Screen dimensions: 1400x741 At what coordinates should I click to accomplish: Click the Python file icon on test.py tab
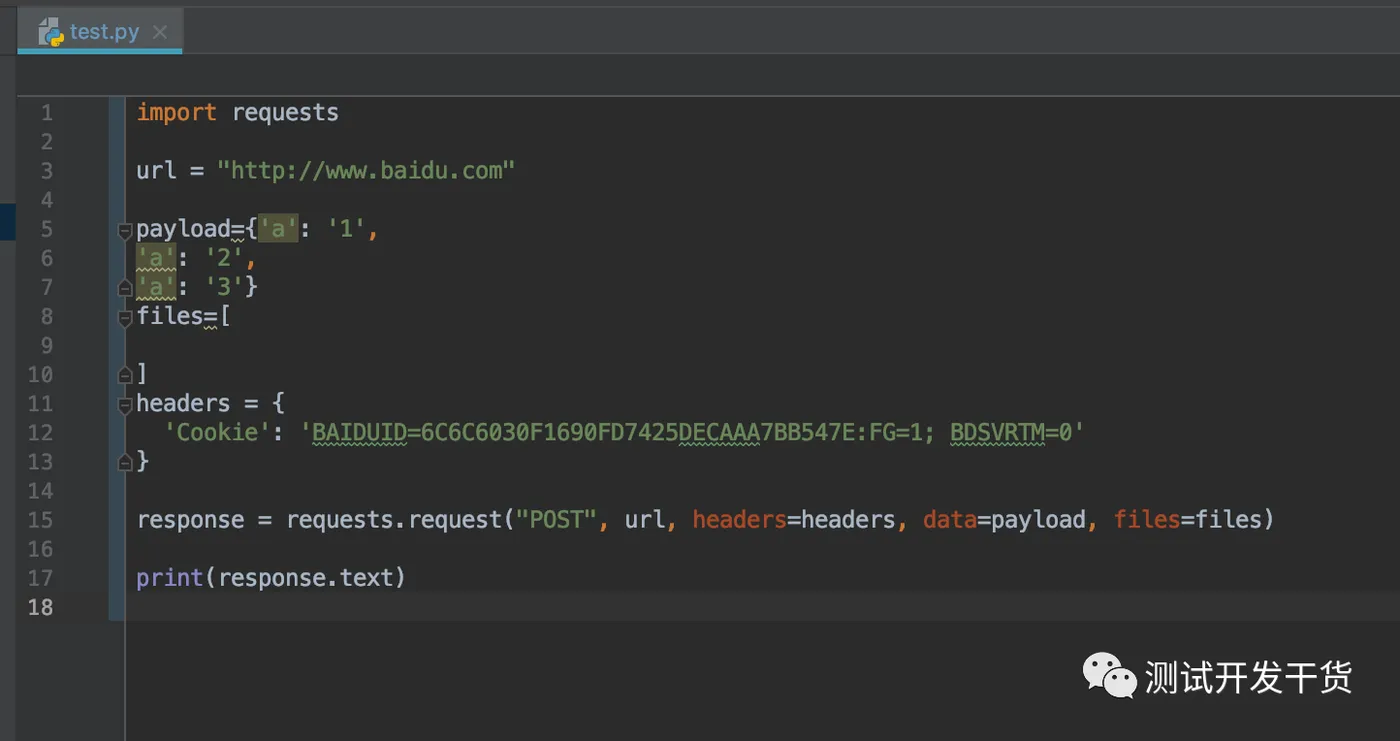tap(51, 32)
